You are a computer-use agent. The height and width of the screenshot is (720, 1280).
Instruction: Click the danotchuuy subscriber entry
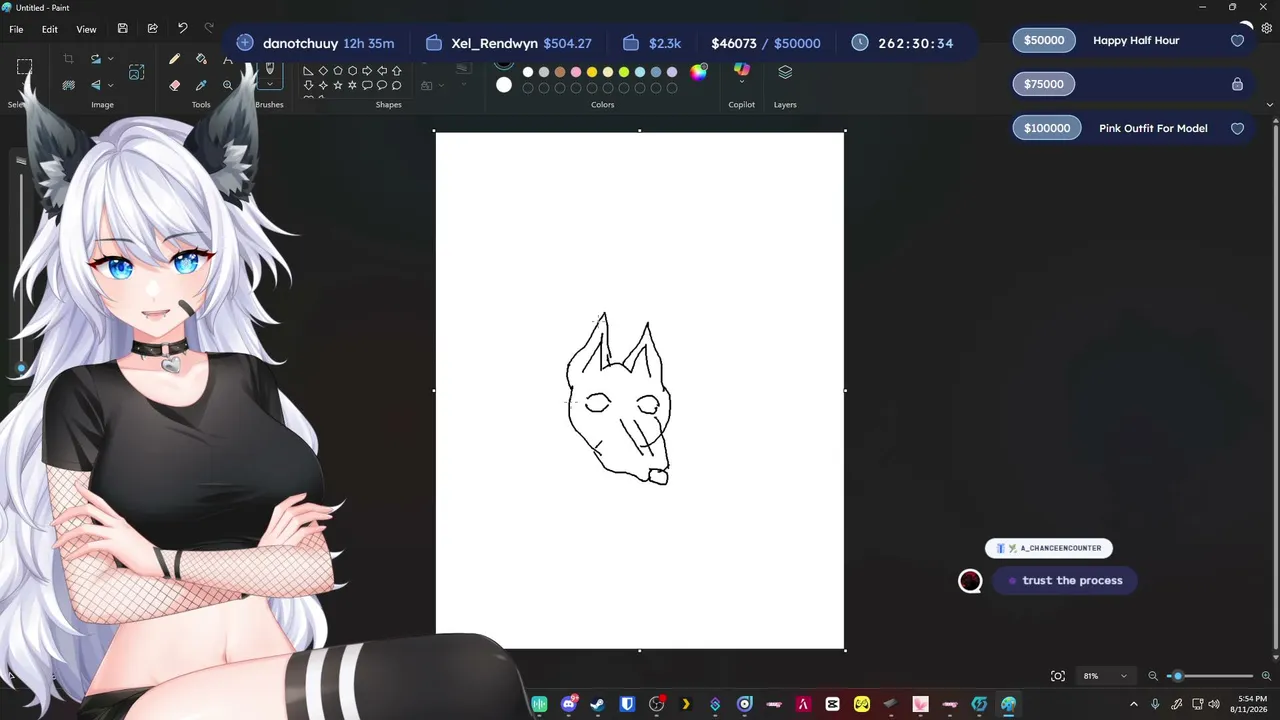(x=315, y=43)
